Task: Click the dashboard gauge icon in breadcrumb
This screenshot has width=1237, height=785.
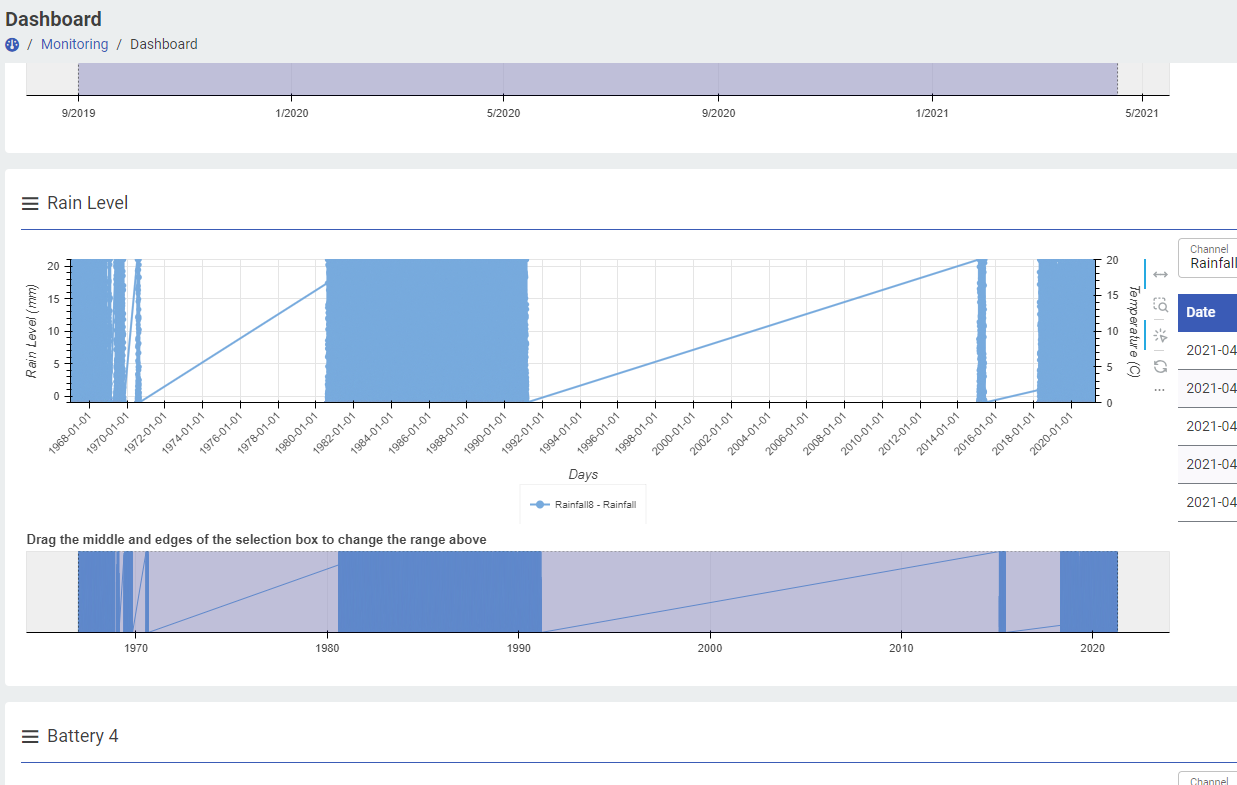Action: point(12,44)
